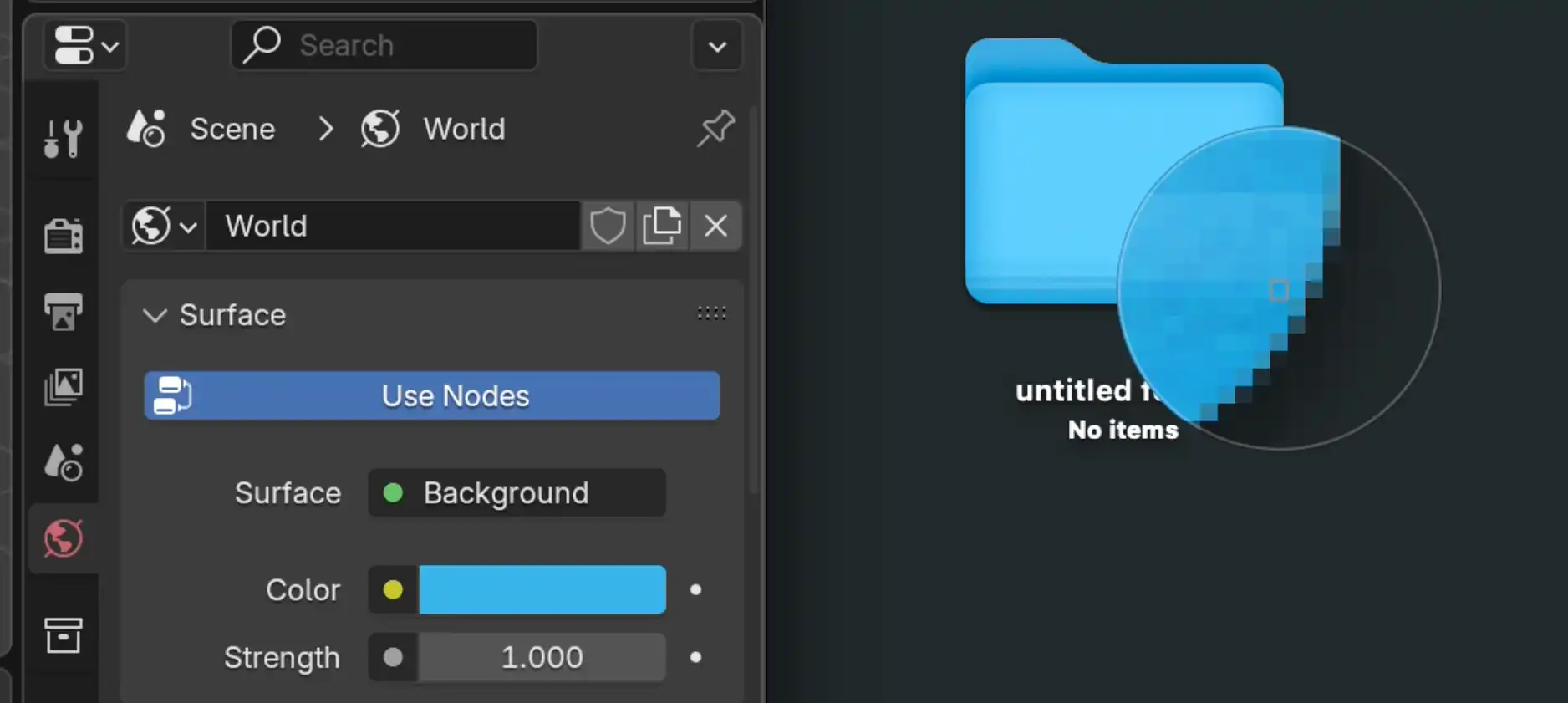Click the blue Color swatch

point(542,589)
